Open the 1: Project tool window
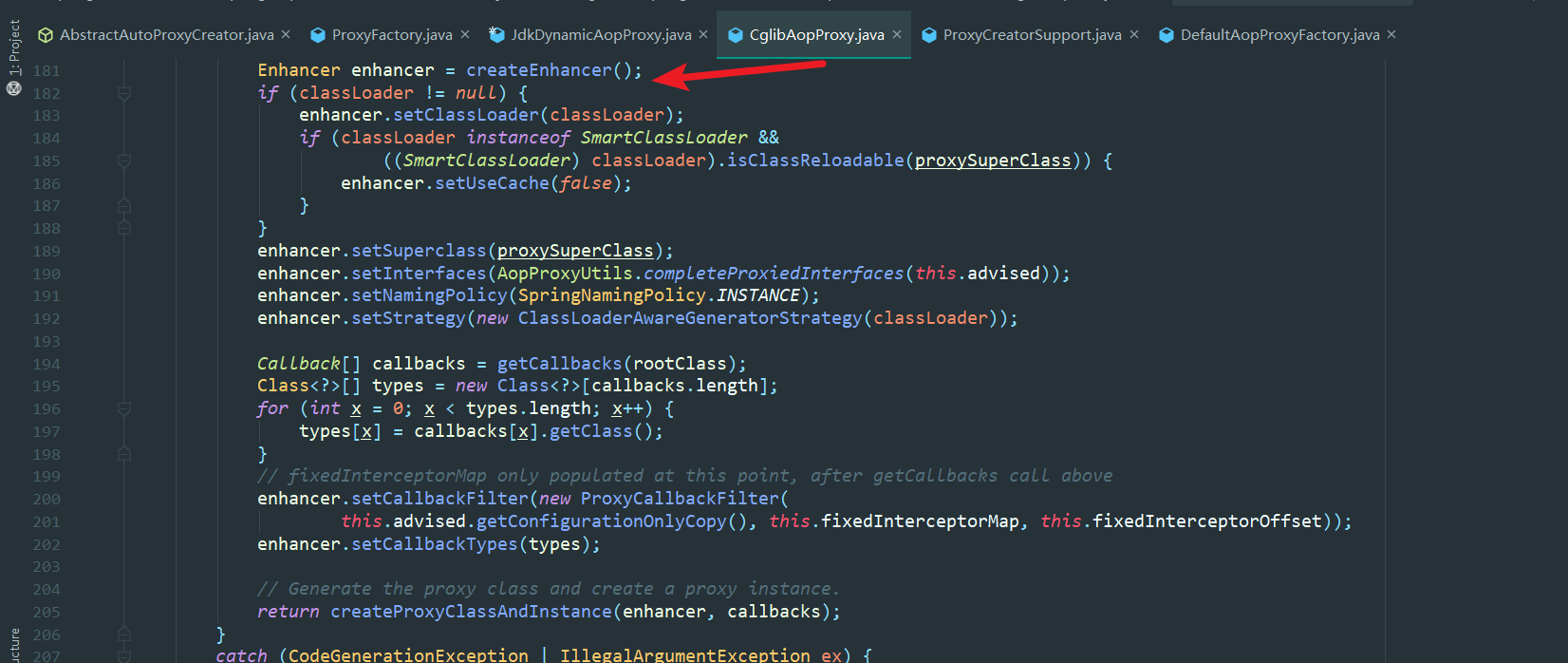The image size is (1568, 663). [14, 47]
